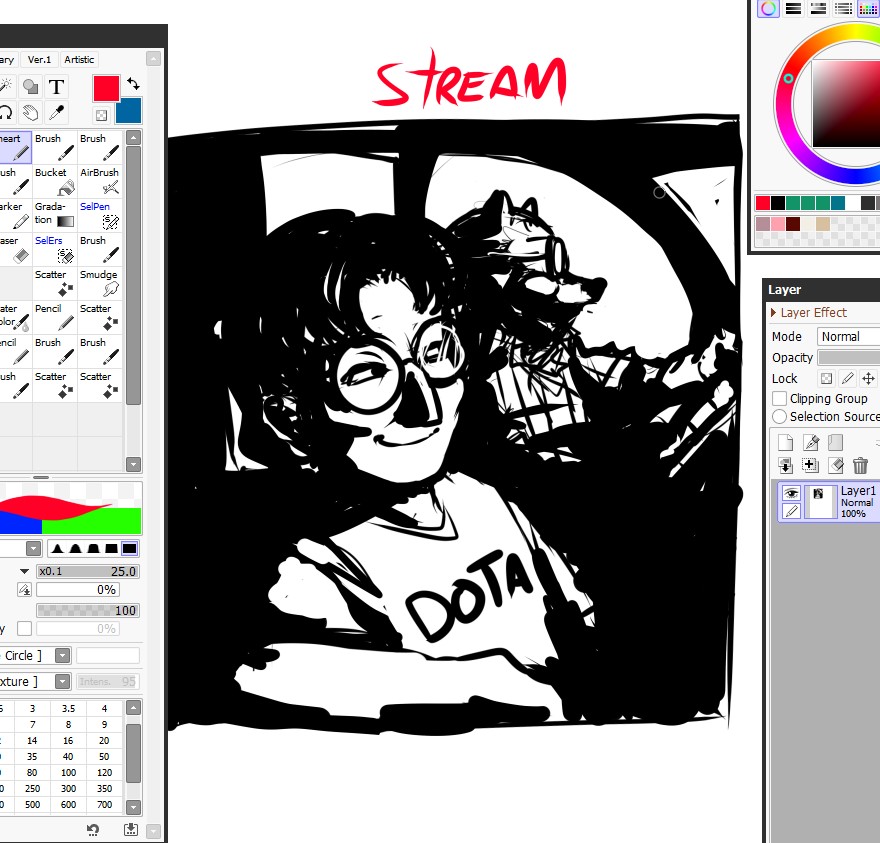
Task: Switch to the Artistic tab
Action: [79, 59]
